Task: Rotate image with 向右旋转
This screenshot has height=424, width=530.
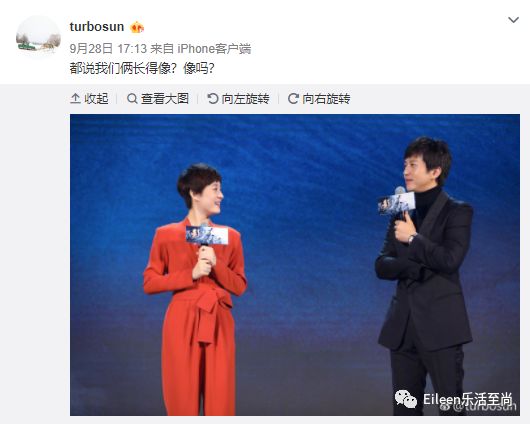Action: click(326, 99)
